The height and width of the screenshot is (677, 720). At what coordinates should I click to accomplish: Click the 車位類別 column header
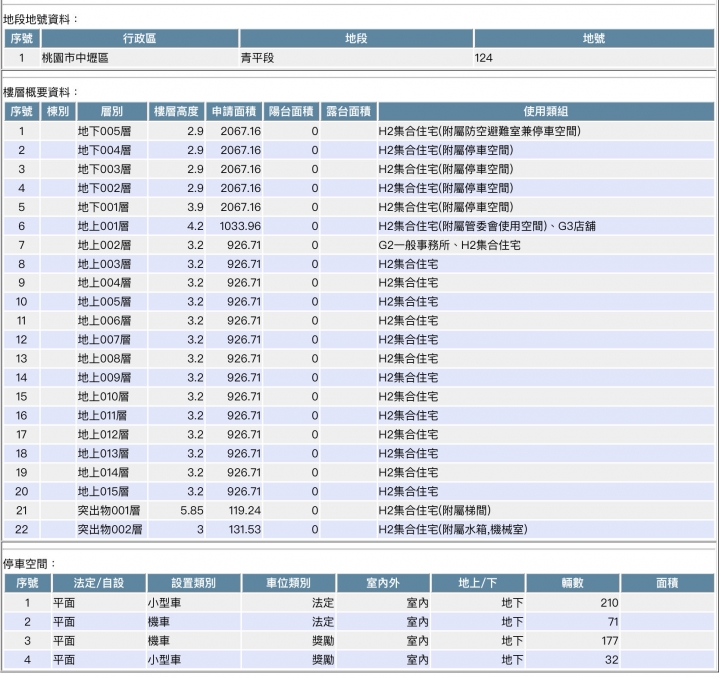point(288,583)
